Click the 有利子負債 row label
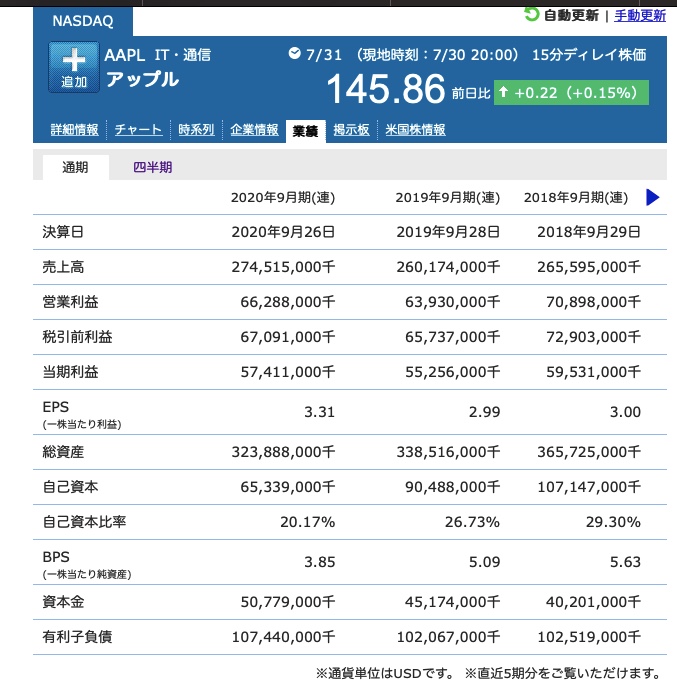Image resolution: width=677 pixels, height=694 pixels. 77,637
